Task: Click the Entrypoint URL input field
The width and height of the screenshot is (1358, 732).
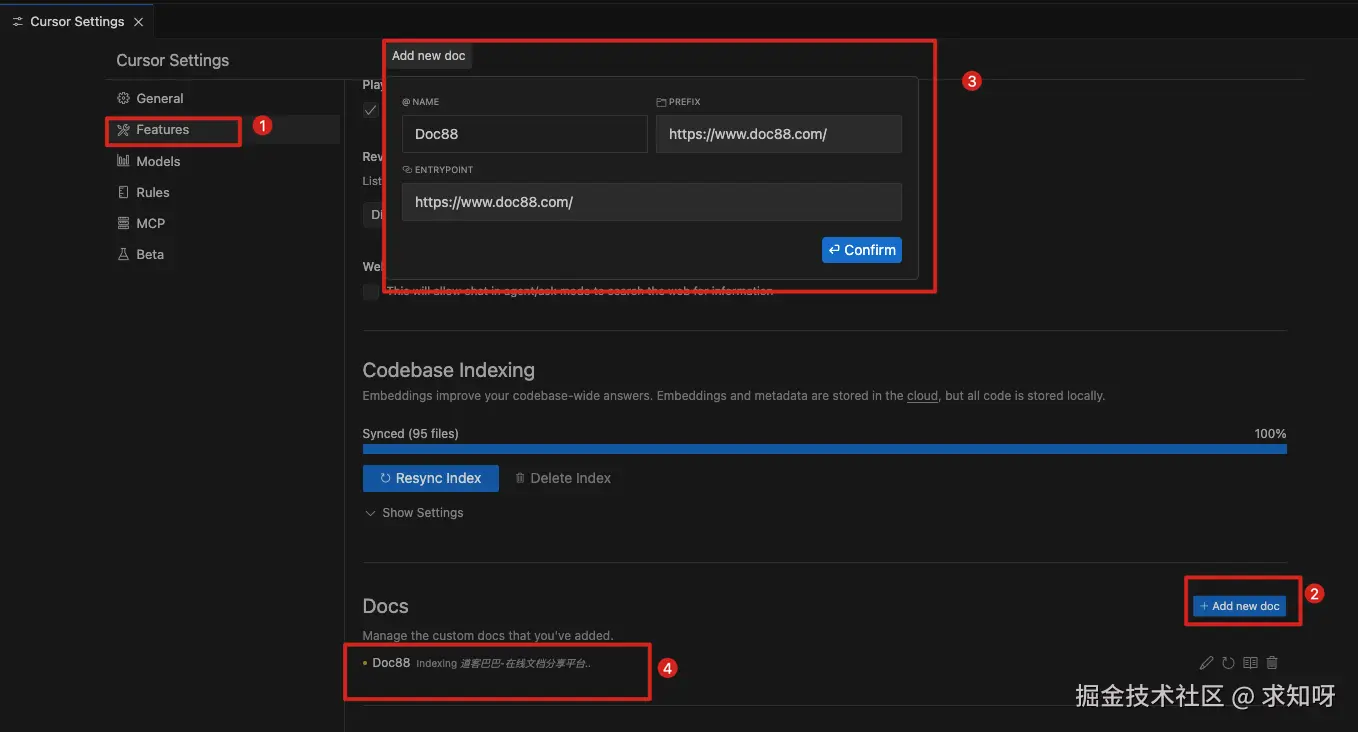Action: pyautogui.click(x=651, y=202)
